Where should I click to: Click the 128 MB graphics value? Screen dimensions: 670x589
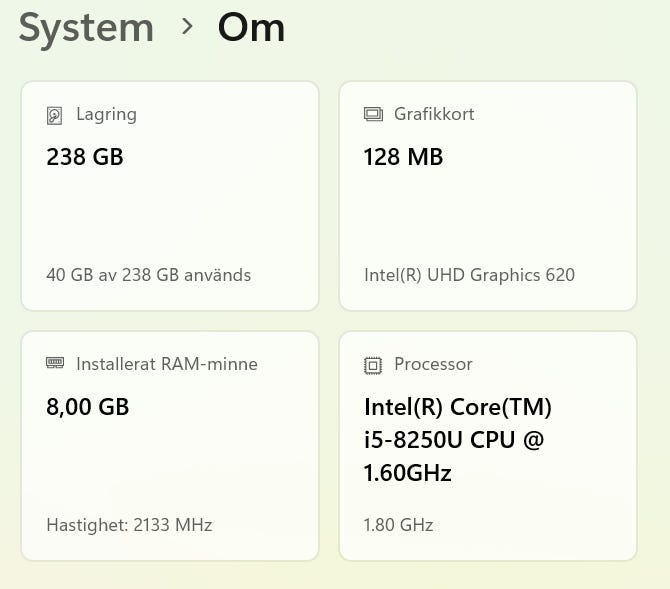[403, 157]
